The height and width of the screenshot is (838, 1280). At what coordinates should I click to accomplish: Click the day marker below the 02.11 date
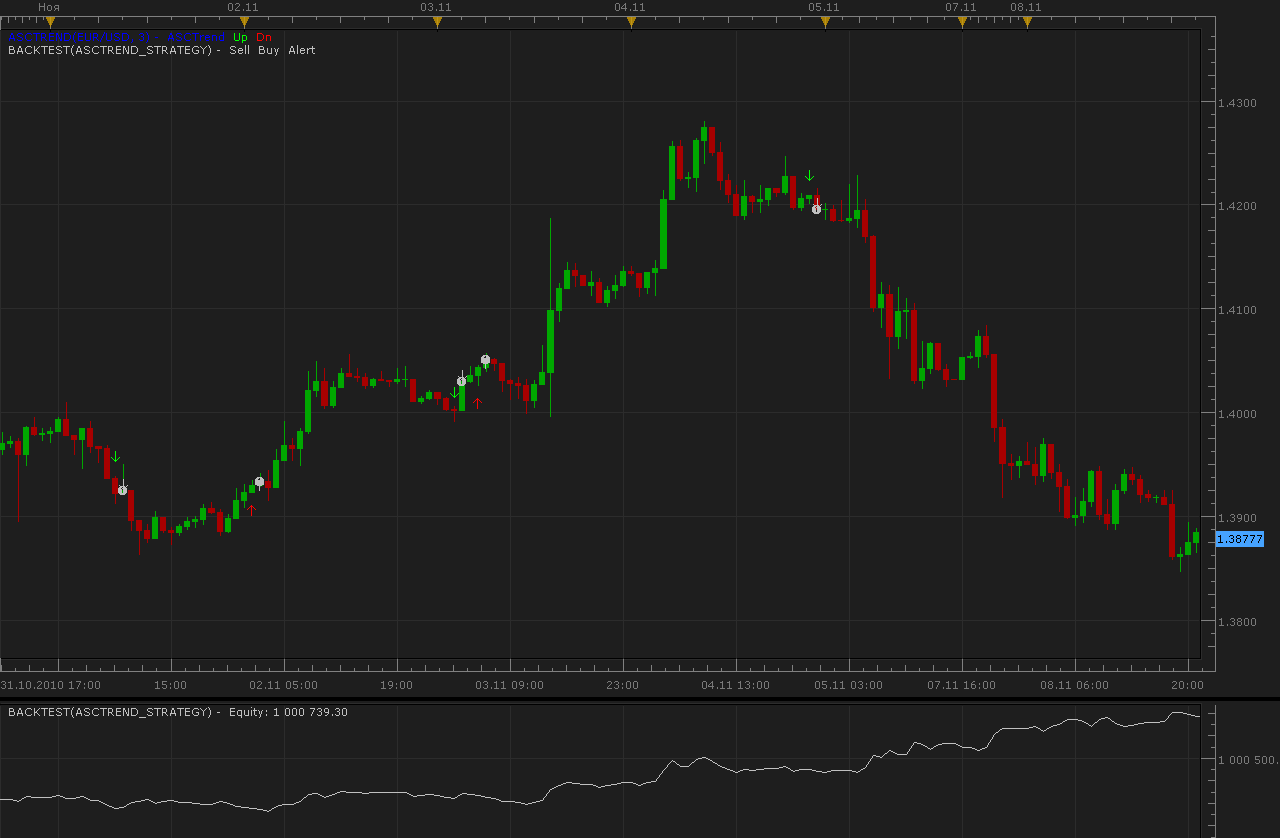point(244,22)
